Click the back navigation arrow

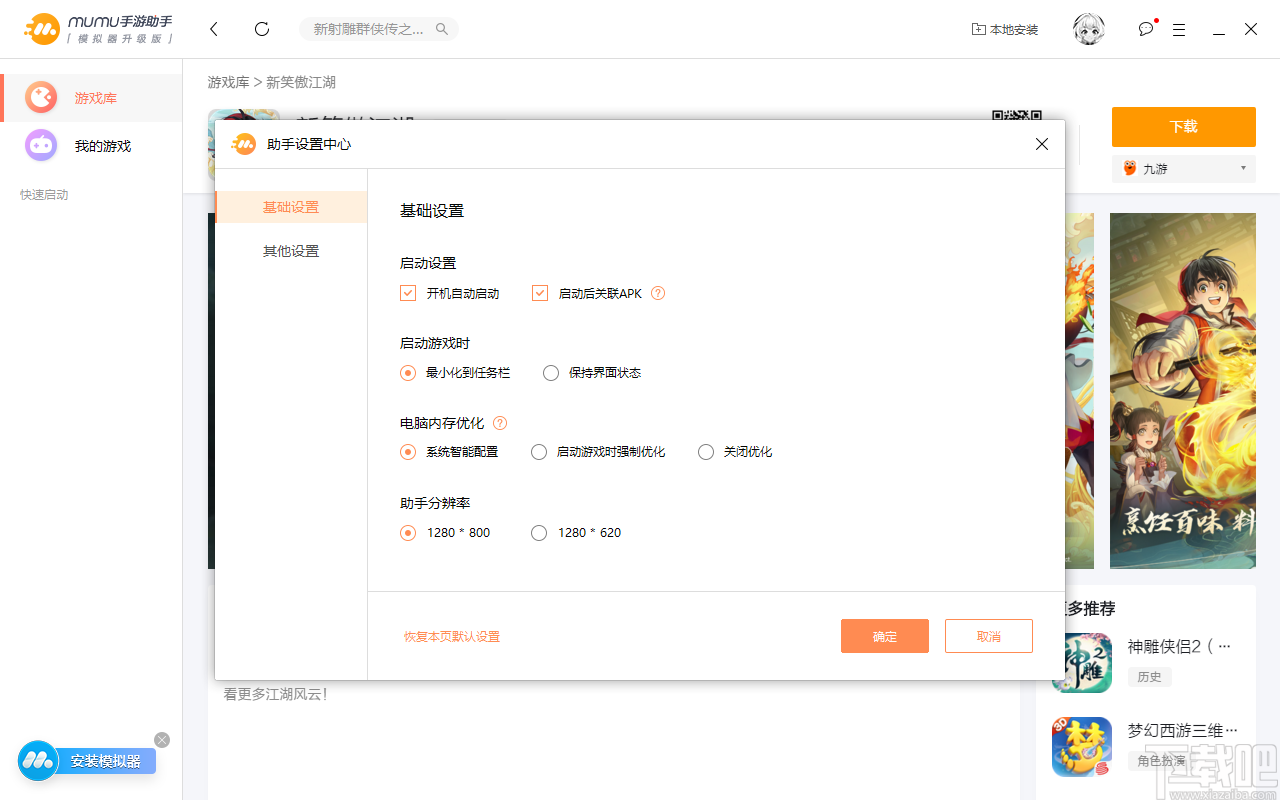coord(213,29)
